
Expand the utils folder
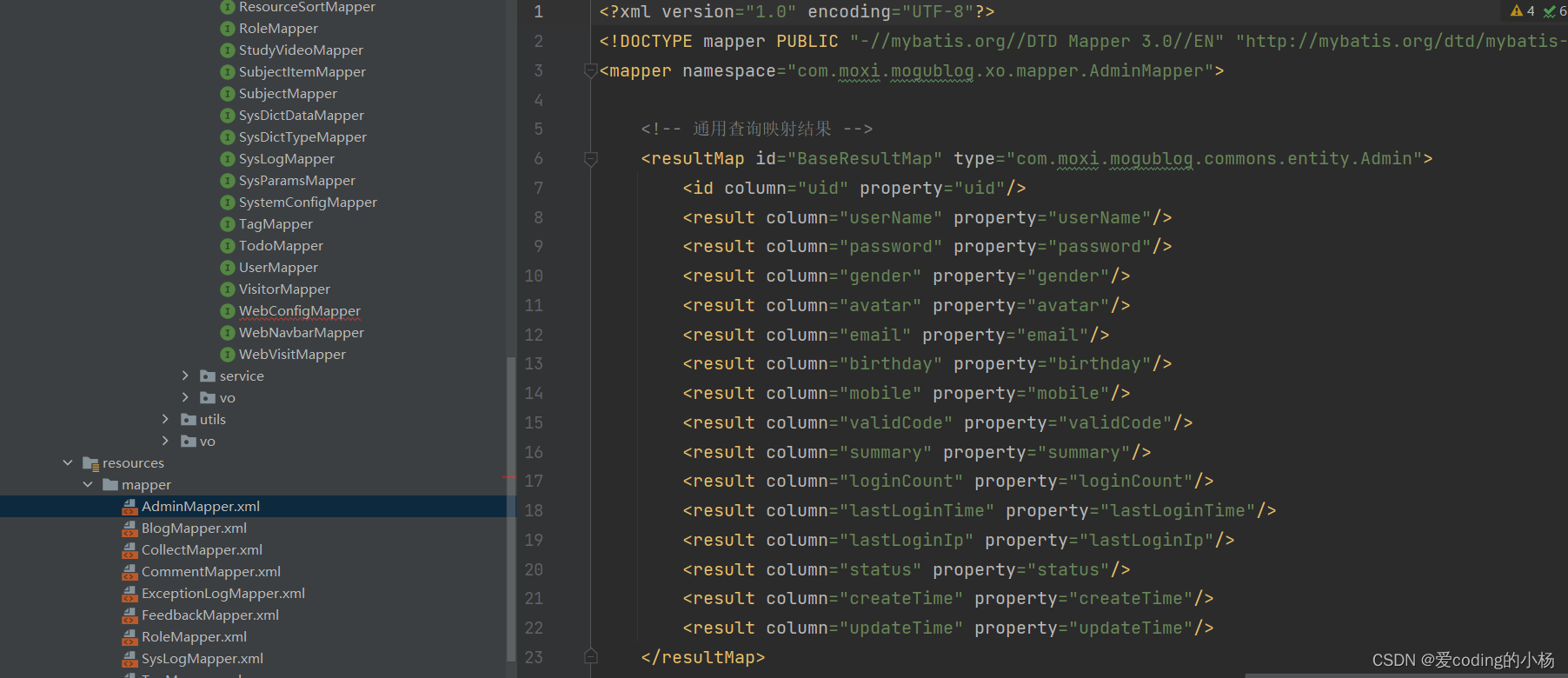(x=166, y=420)
